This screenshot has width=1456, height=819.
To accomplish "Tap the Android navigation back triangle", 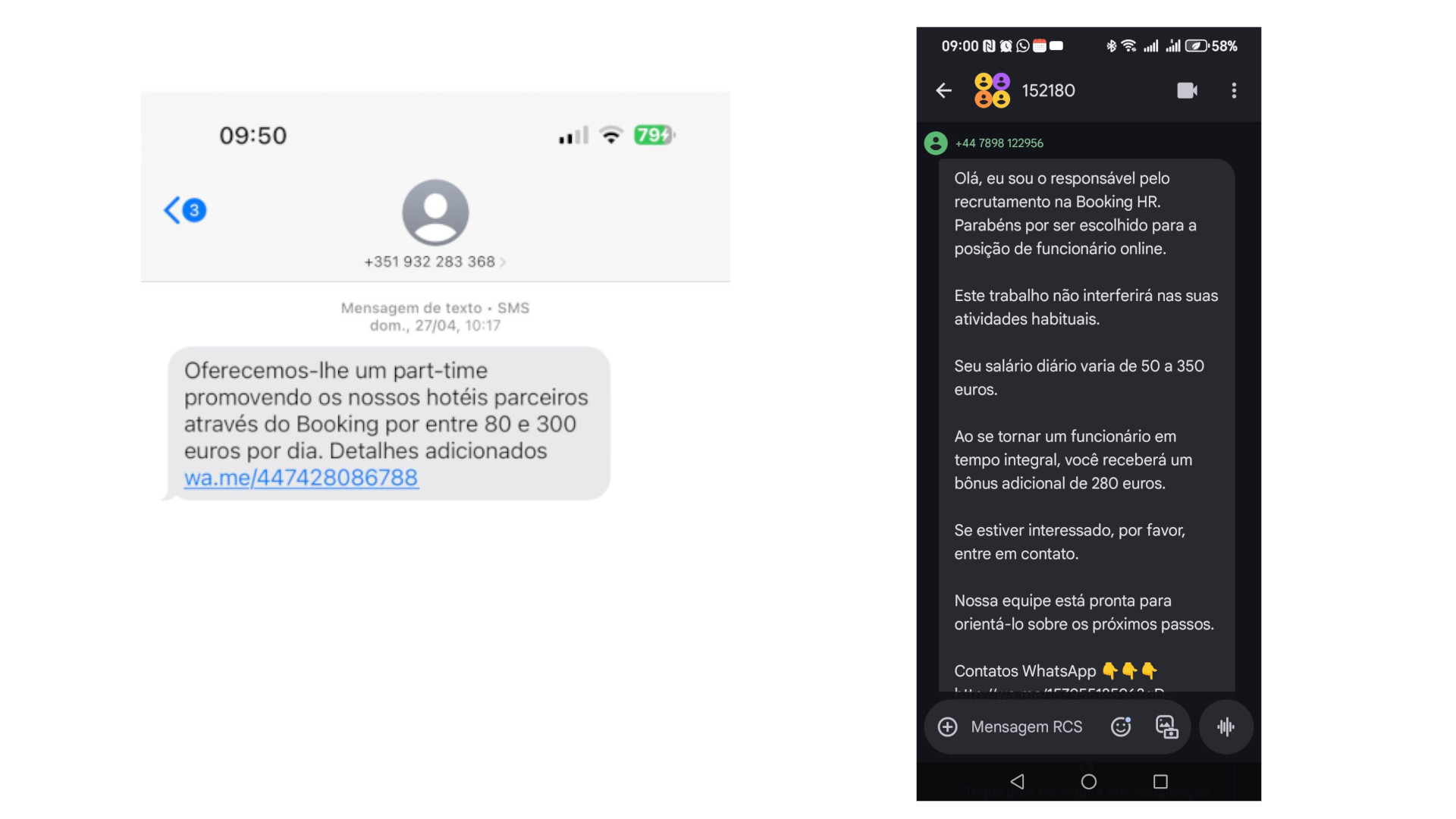I will (1018, 782).
